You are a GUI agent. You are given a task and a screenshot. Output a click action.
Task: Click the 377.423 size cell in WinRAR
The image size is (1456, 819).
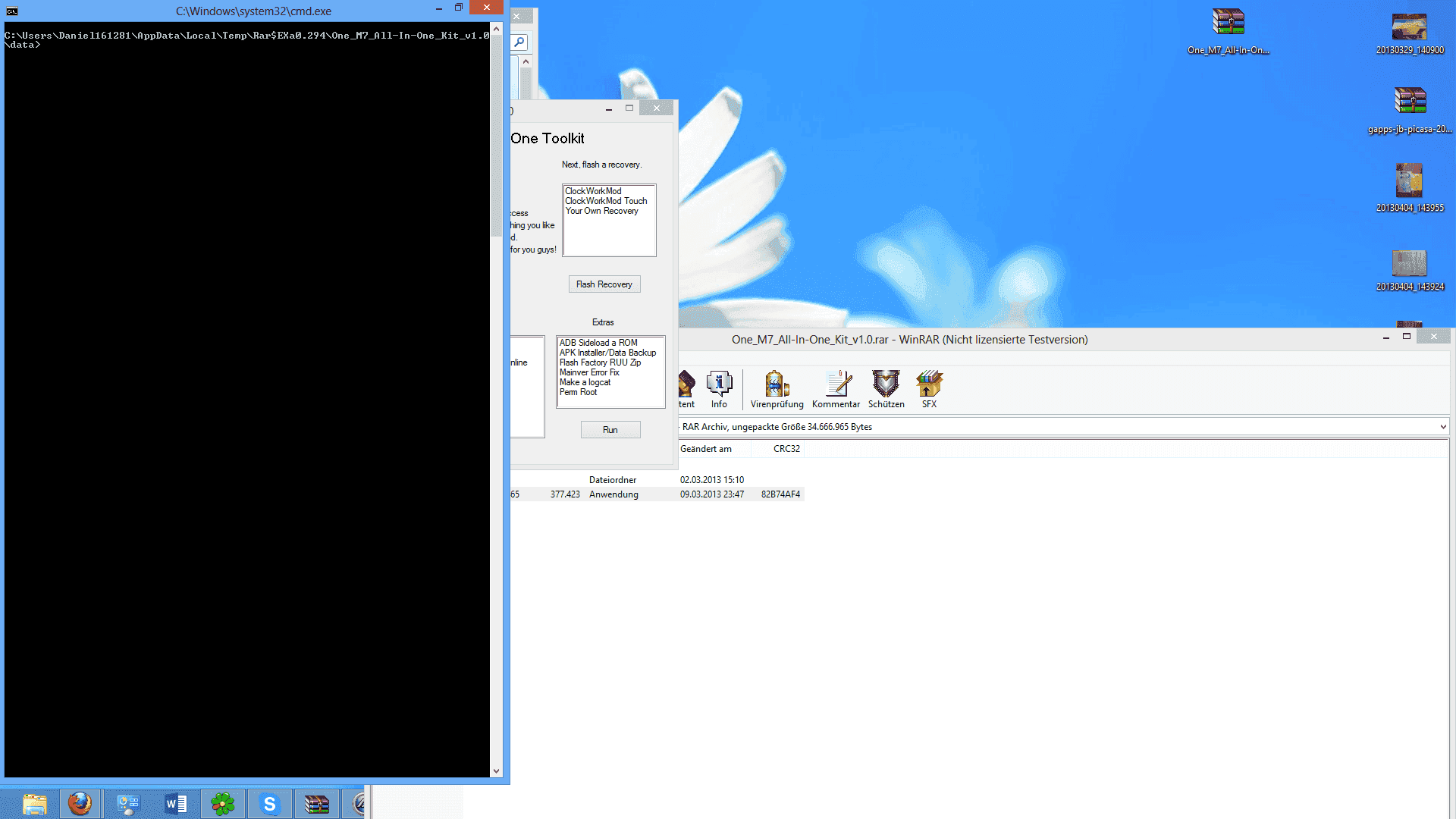(565, 494)
